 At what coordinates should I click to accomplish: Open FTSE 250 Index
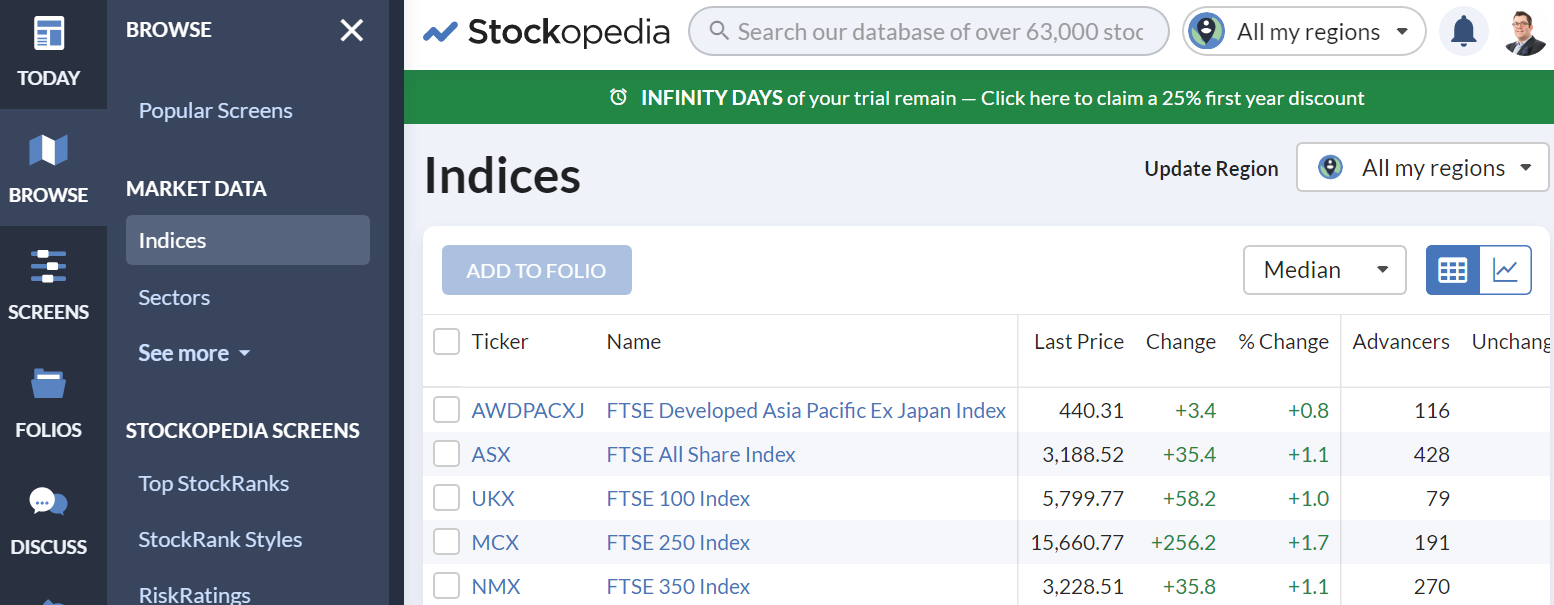coord(678,542)
